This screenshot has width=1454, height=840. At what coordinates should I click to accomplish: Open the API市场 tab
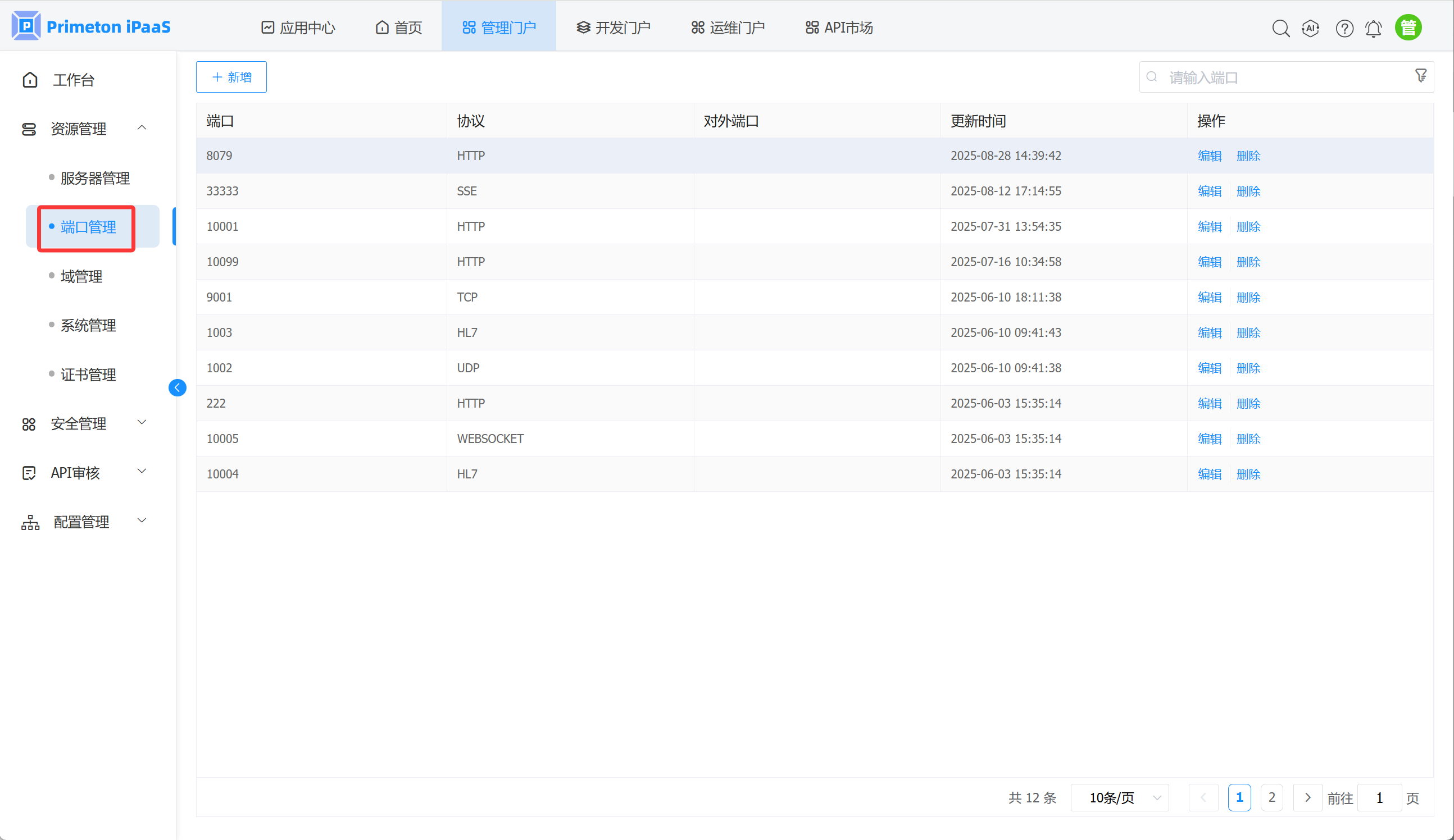tap(839, 27)
